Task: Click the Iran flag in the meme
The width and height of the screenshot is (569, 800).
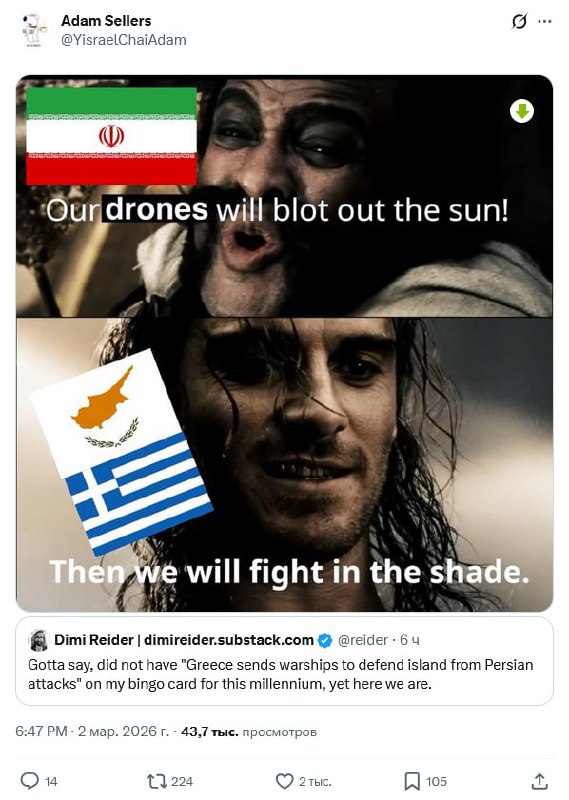Action: click(111, 136)
